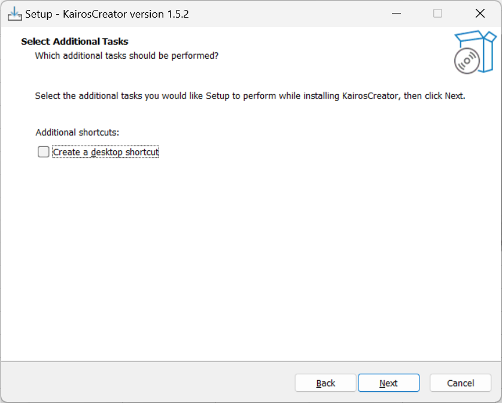Click the 'Select Additional Tasks' heading
Screen dimensions: 502x404
click(x=75, y=42)
